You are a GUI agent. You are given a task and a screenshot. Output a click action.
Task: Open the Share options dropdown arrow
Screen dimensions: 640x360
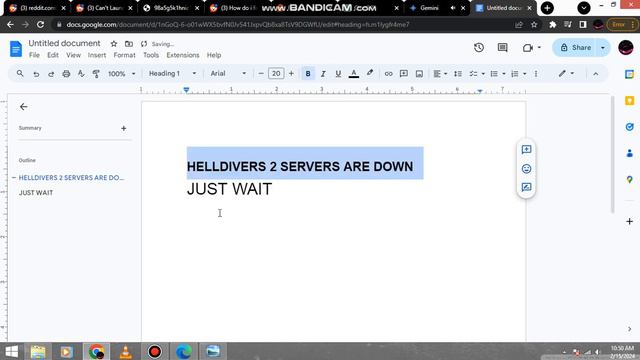point(603,48)
